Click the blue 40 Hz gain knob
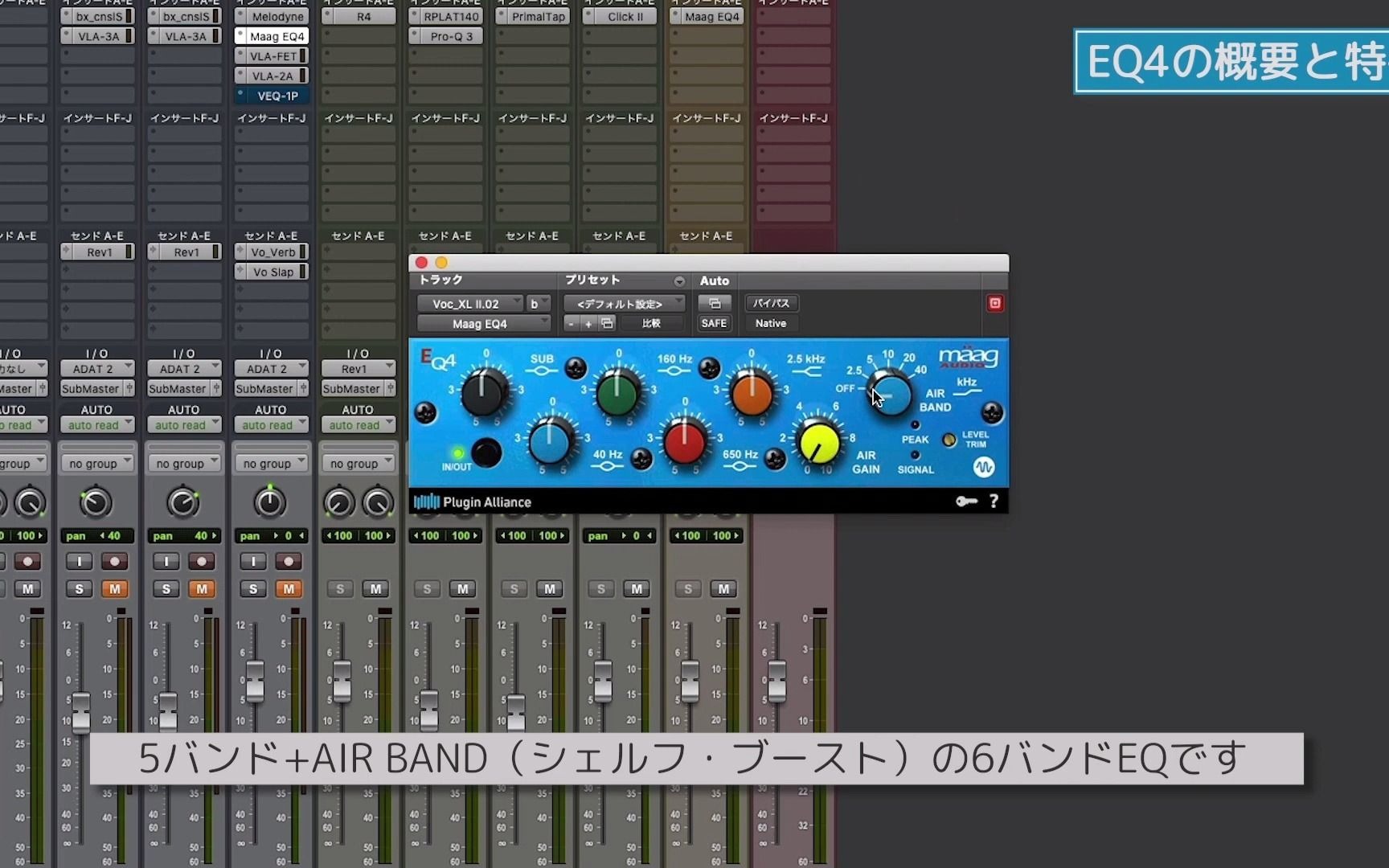The width and height of the screenshot is (1389, 868). coord(551,442)
